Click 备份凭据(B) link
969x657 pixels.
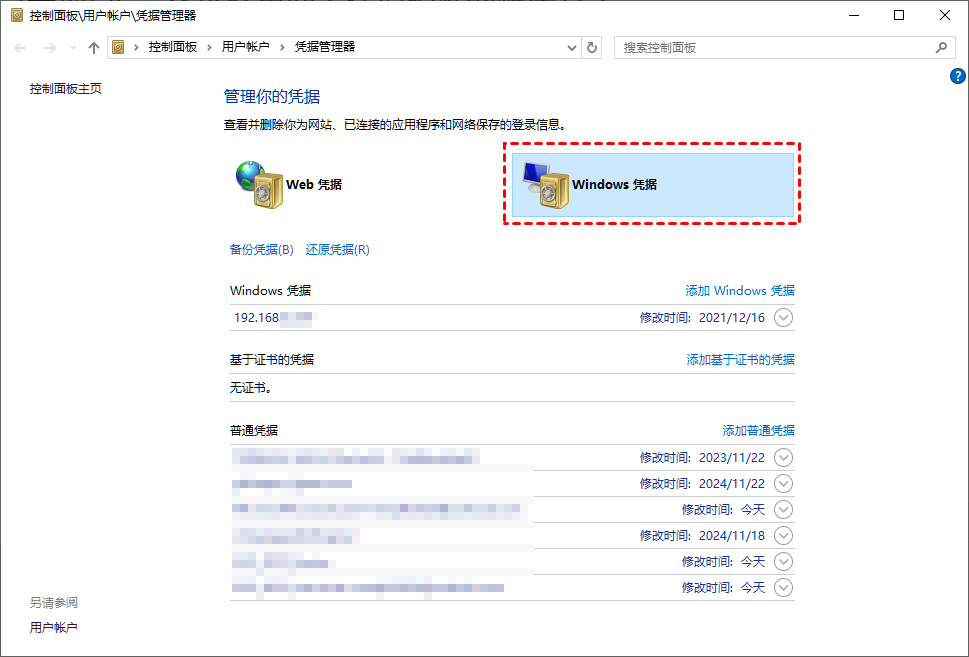261,249
